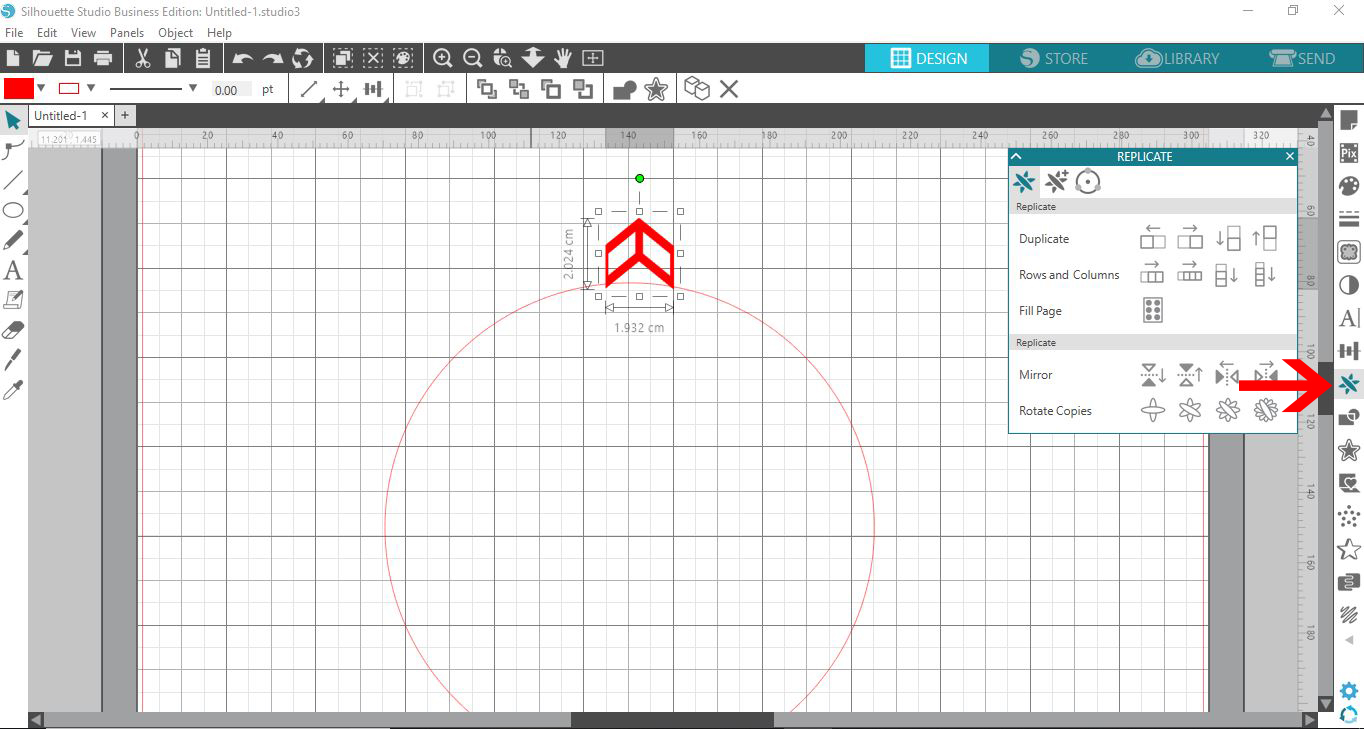This screenshot has height=729, width=1364.
Task: Close the Untitled-1 document tab
Action: [105, 116]
